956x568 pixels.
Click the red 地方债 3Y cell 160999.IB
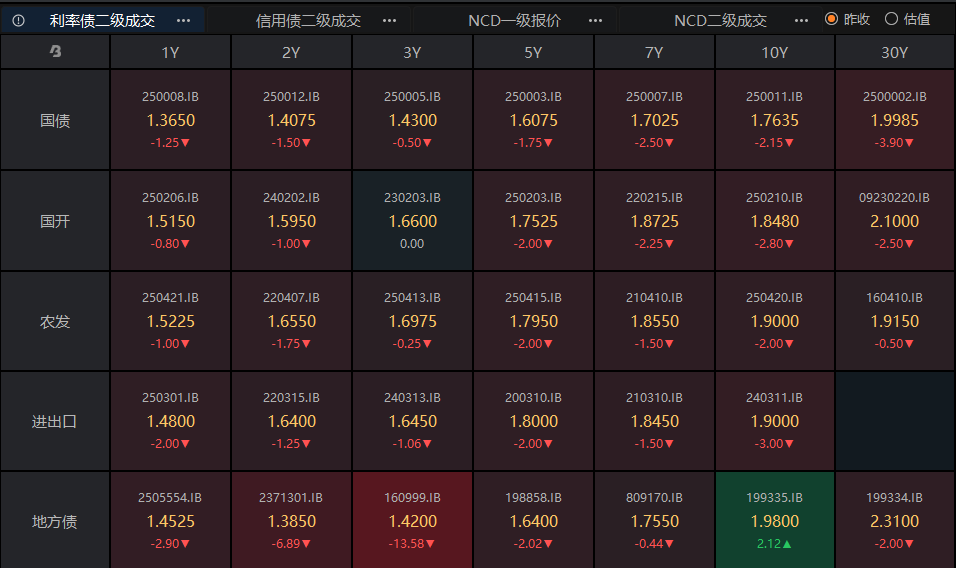[x=412, y=520]
